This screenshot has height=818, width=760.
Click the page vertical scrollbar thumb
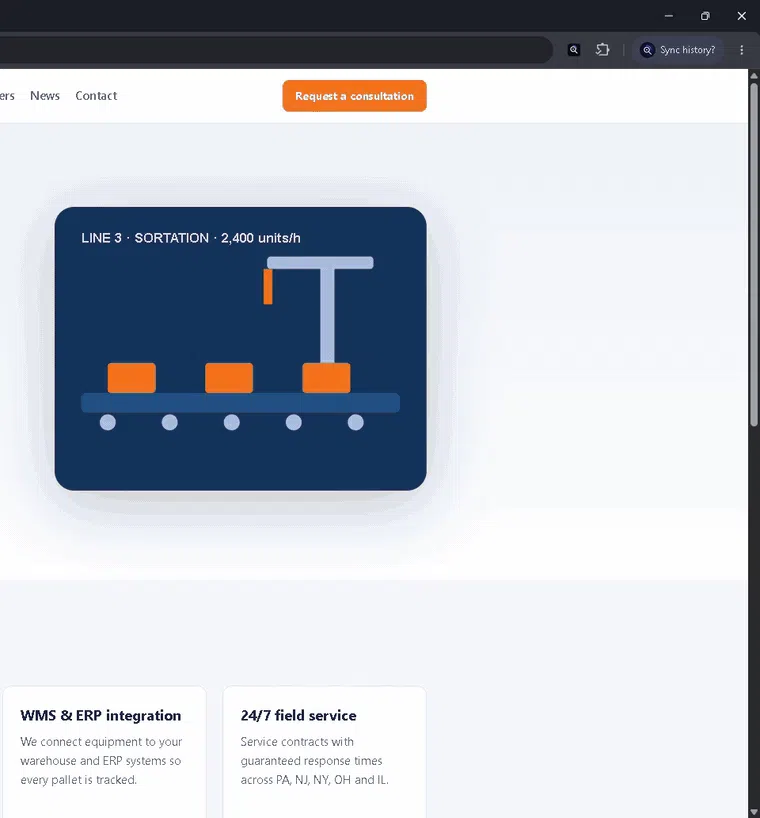tap(754, 255)
